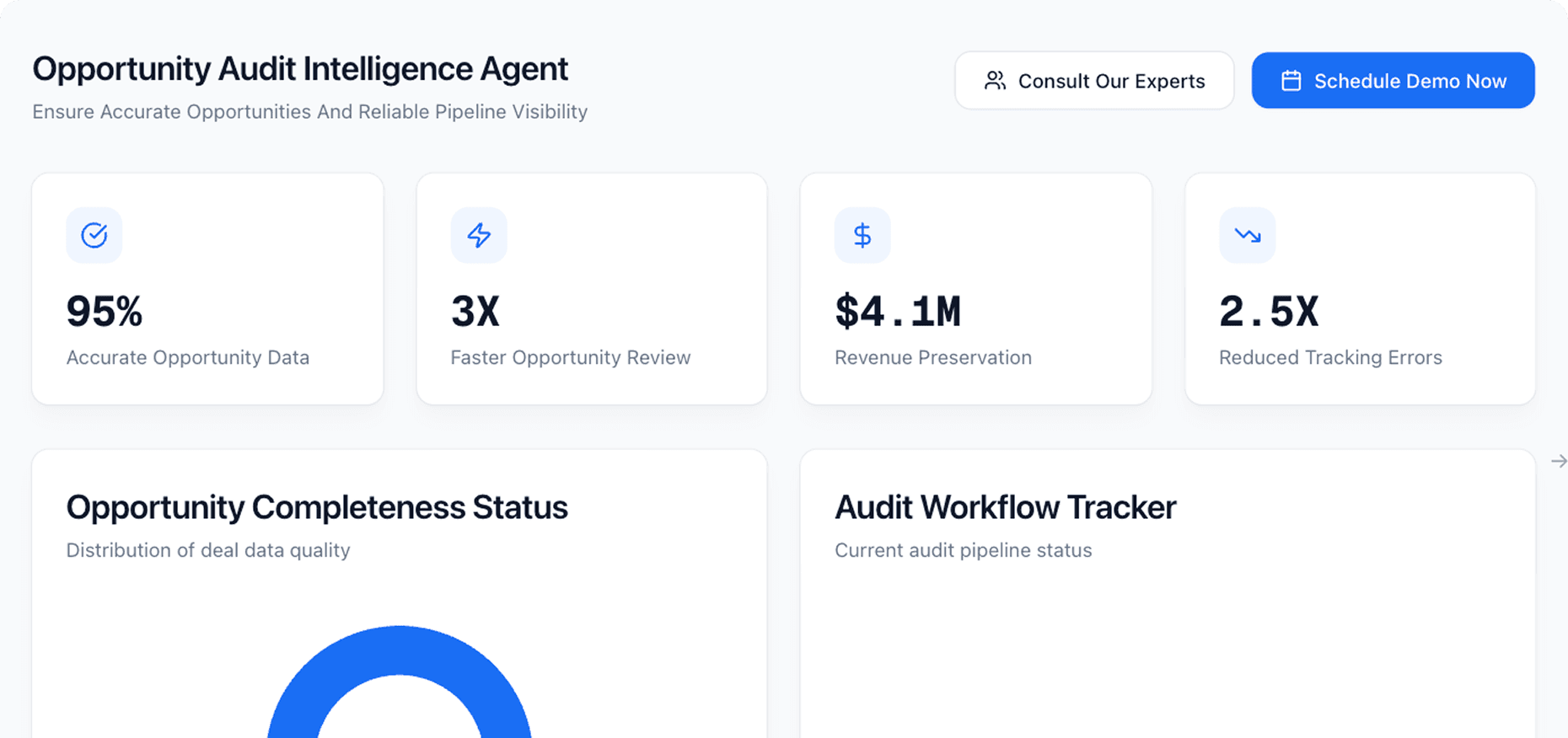Image resolution: width=1568 pixels, height=738 pixels.
Task: Click the Opportunity Completeness Status heading
Action: [x=317, y=507]
